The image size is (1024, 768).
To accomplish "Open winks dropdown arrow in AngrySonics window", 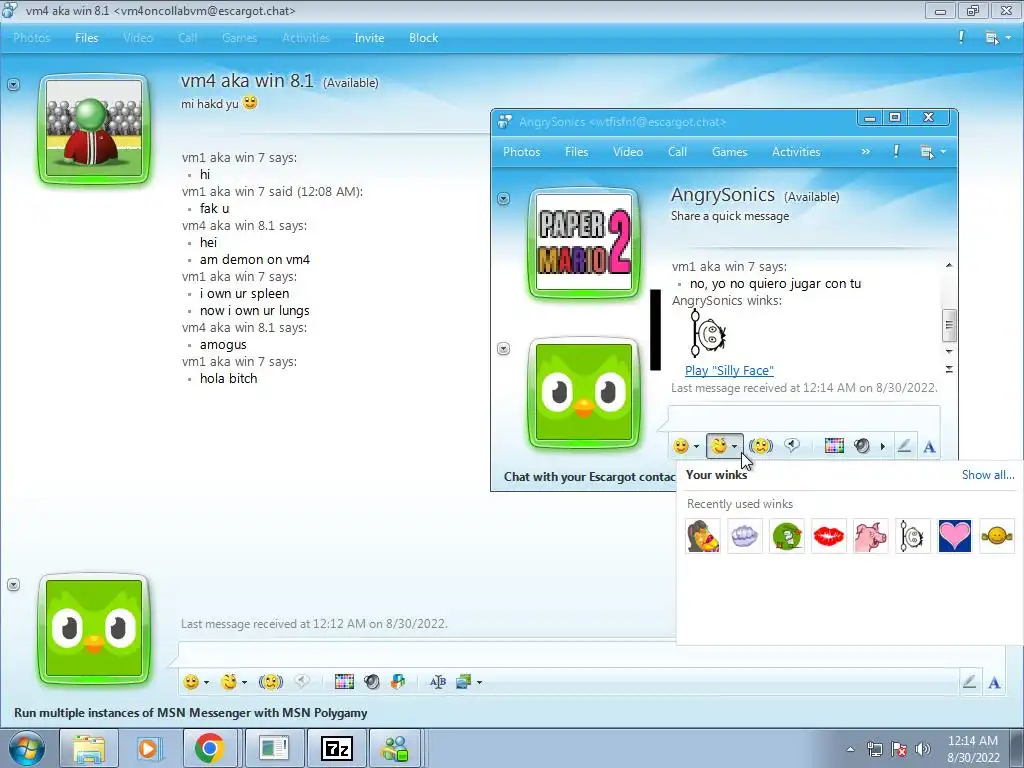I will click(x=735, y=447).
